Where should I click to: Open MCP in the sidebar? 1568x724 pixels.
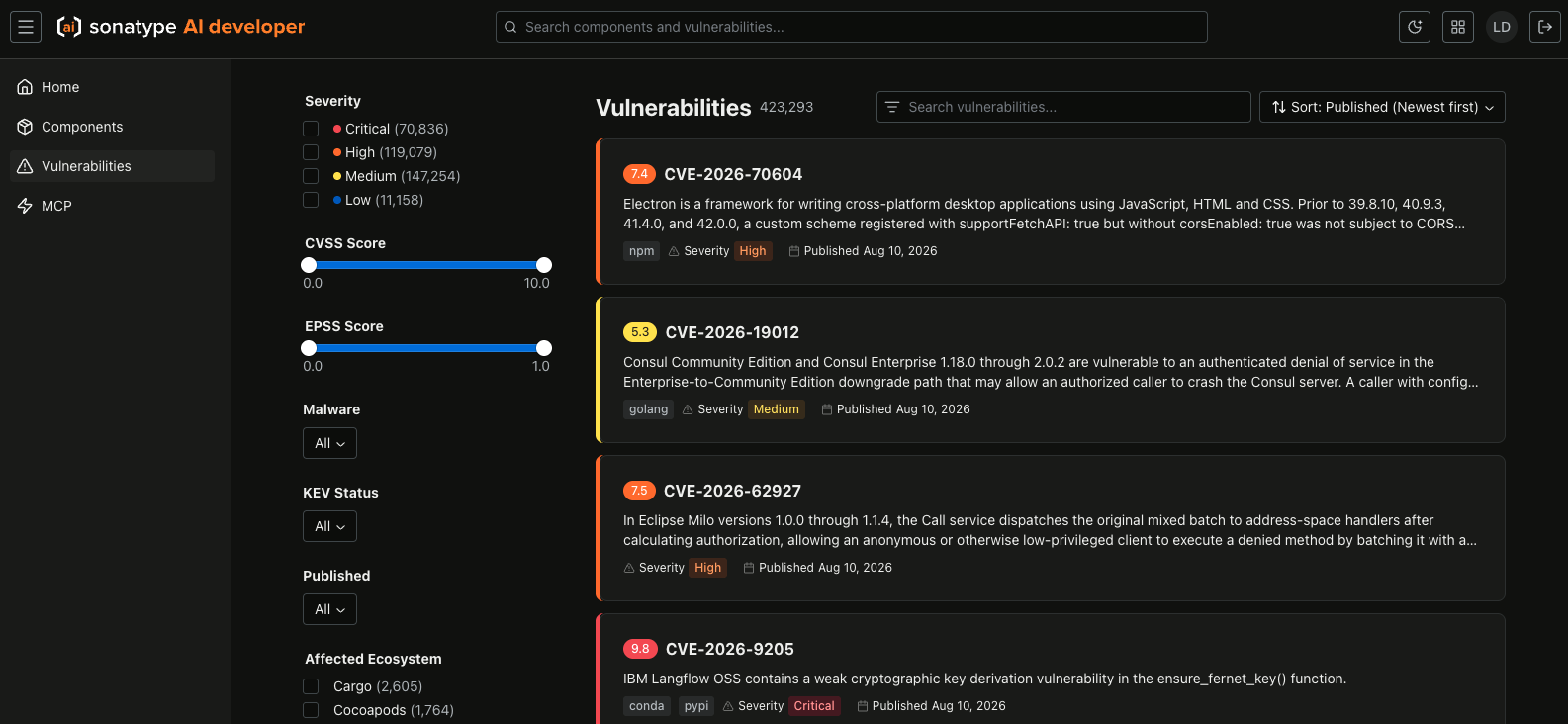112,206
